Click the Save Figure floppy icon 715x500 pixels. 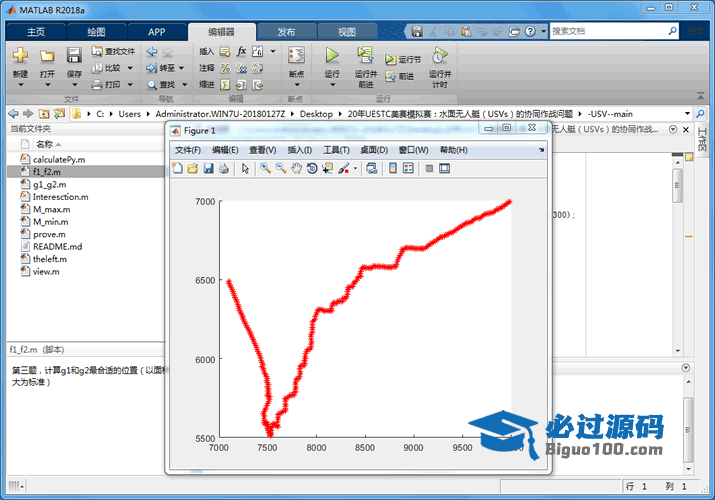208,169
